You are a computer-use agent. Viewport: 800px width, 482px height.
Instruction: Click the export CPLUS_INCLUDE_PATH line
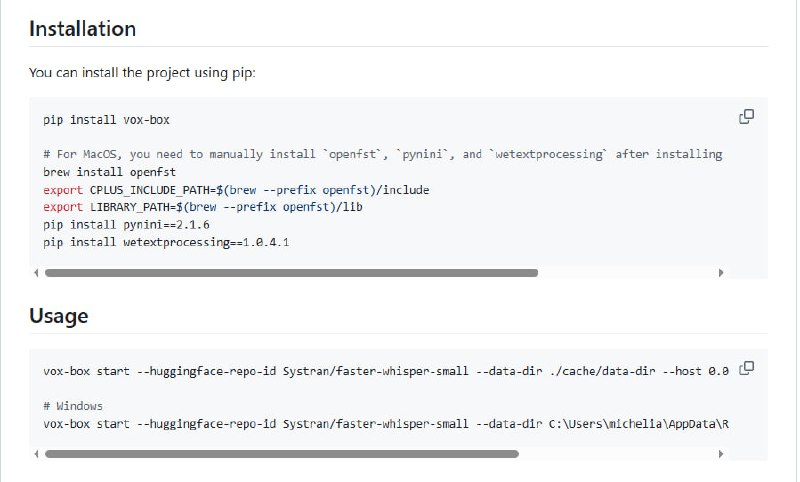click(222, 189)
